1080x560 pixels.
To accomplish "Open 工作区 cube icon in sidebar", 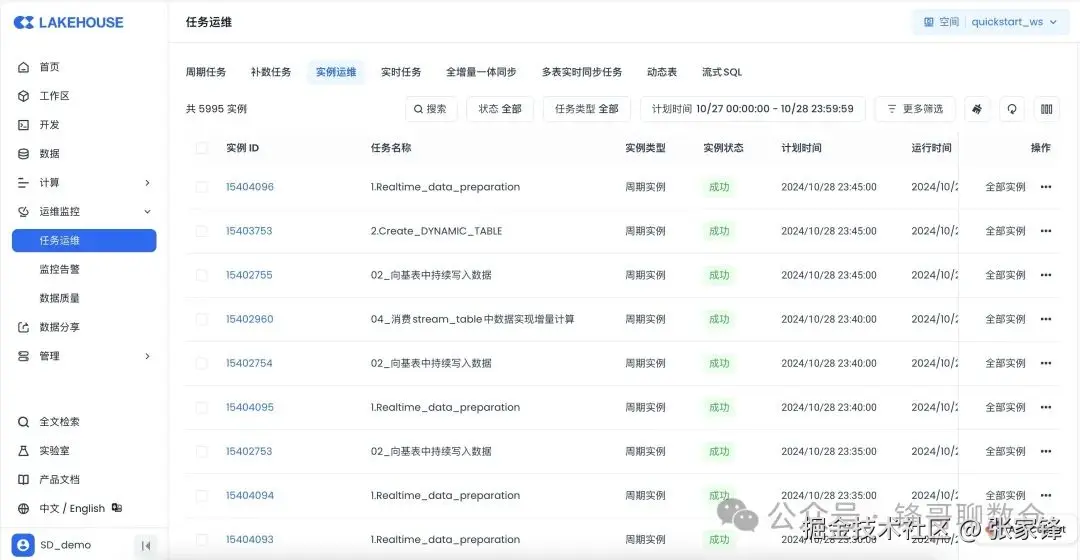I will pos(23,96).
